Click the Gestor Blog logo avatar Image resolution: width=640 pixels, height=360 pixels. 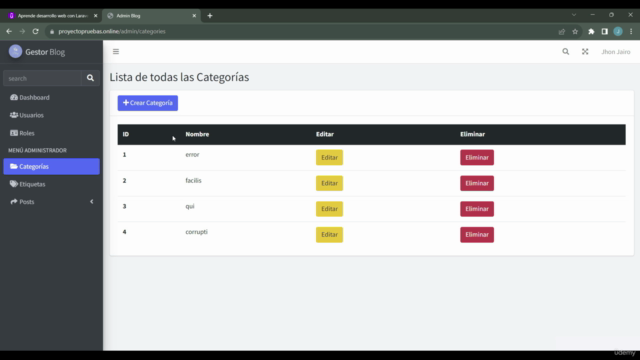16,51
